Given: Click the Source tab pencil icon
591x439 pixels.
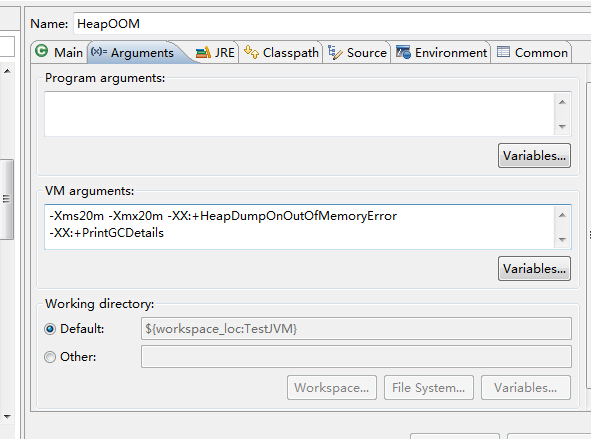Looking at the screenshot, I should (x=335, y=52).
